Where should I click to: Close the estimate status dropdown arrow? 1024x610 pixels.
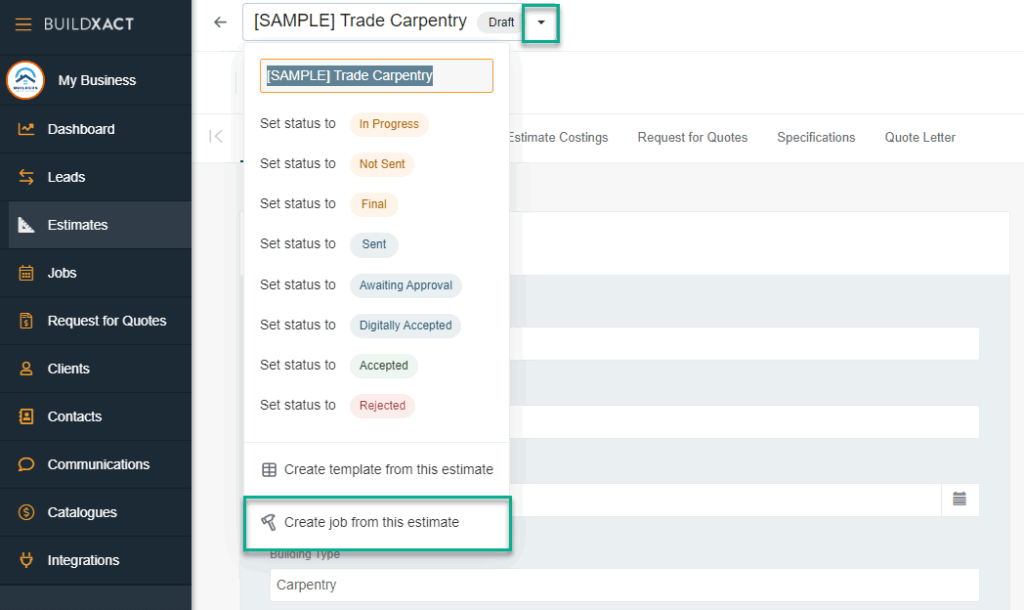541,22
